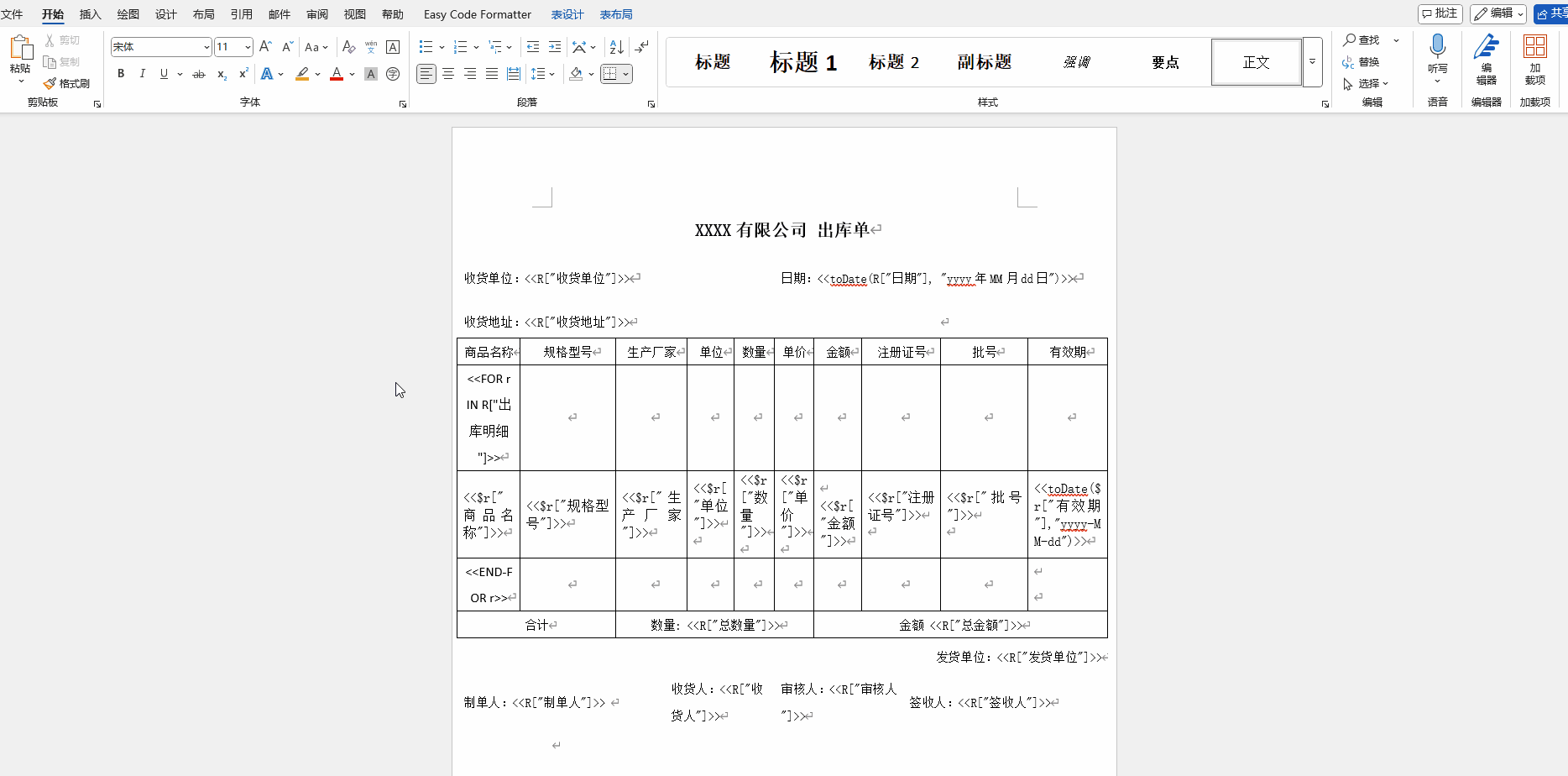Viewport: 1568px width, 776px height.
Task: Expand the styles gallery
Action: [x=1312, y=62]
